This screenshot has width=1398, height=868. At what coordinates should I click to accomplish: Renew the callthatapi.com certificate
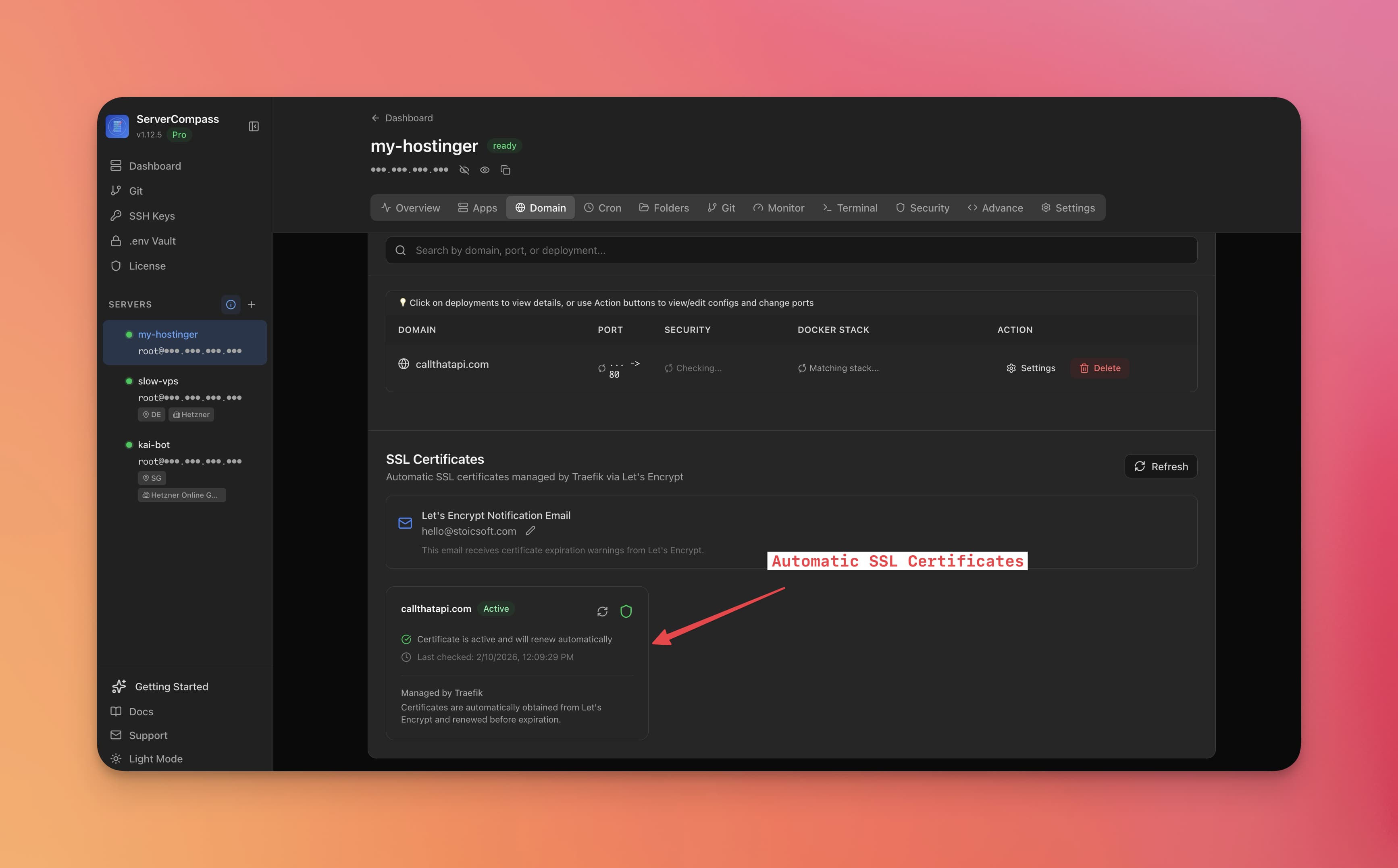click(x=602, y=611)
